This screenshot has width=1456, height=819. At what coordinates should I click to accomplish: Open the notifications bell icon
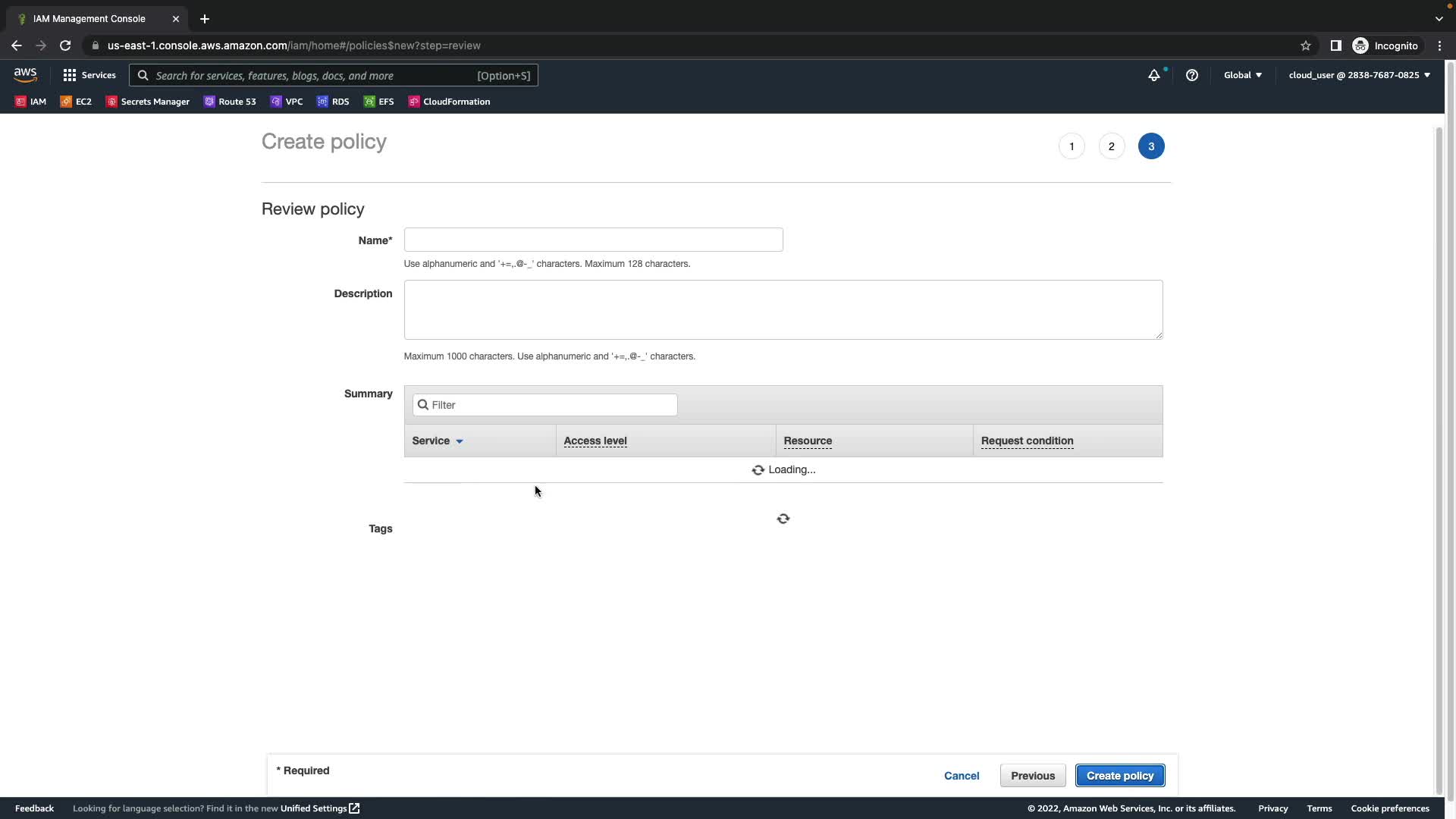point(1153,75)
